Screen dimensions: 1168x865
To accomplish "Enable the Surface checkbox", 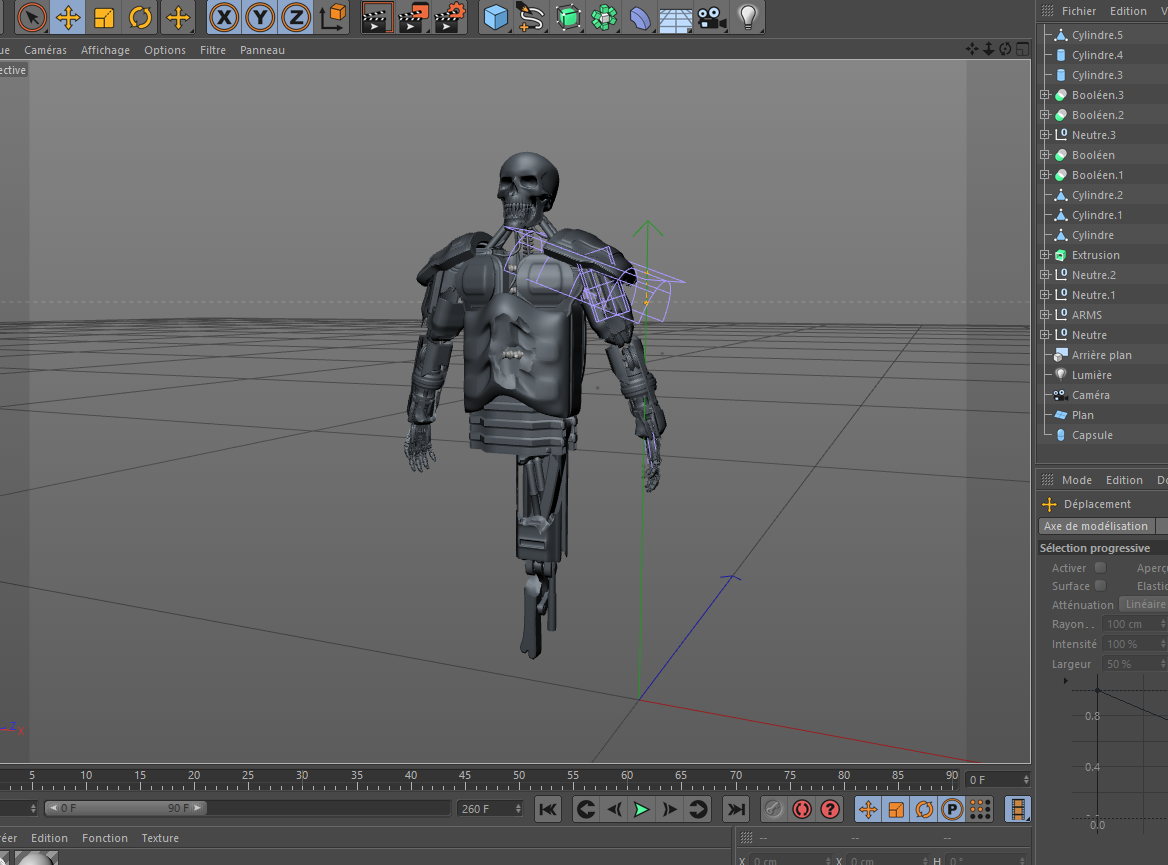I will [1100, 586].
